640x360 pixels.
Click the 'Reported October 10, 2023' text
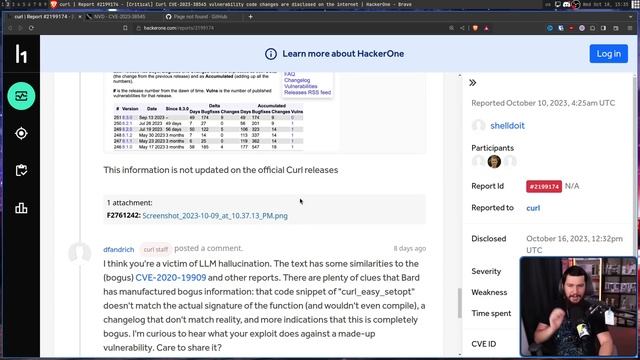pyautogui.click(x=543, y=103)
